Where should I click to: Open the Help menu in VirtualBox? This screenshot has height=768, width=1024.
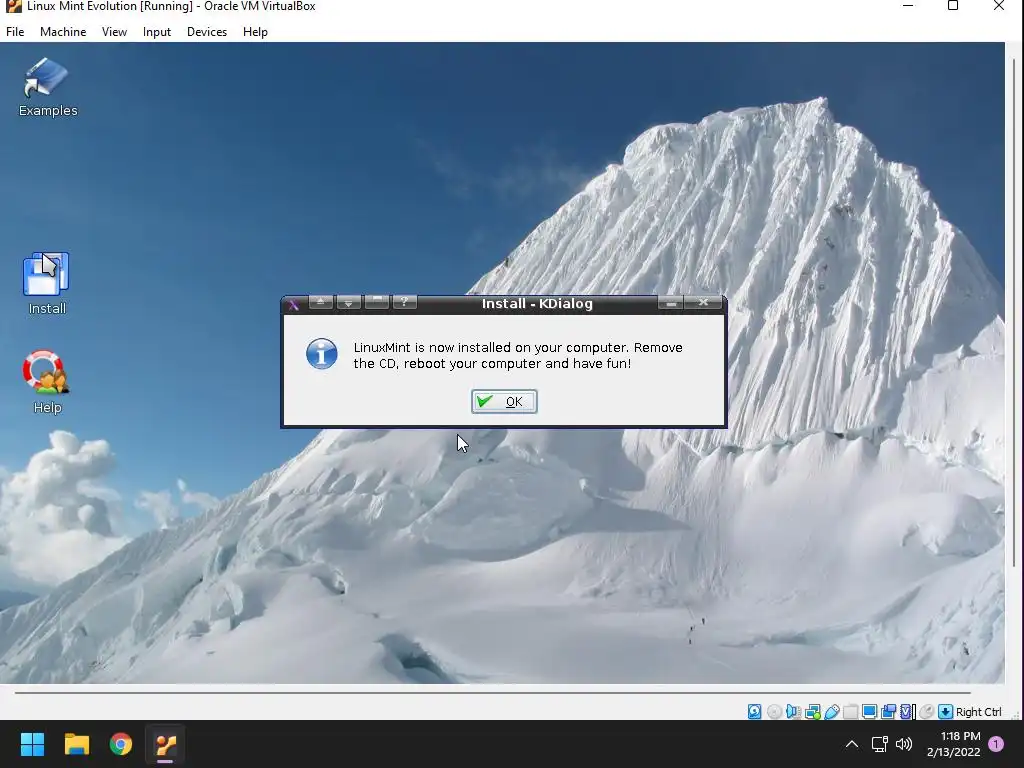click(x=255, y=31)
